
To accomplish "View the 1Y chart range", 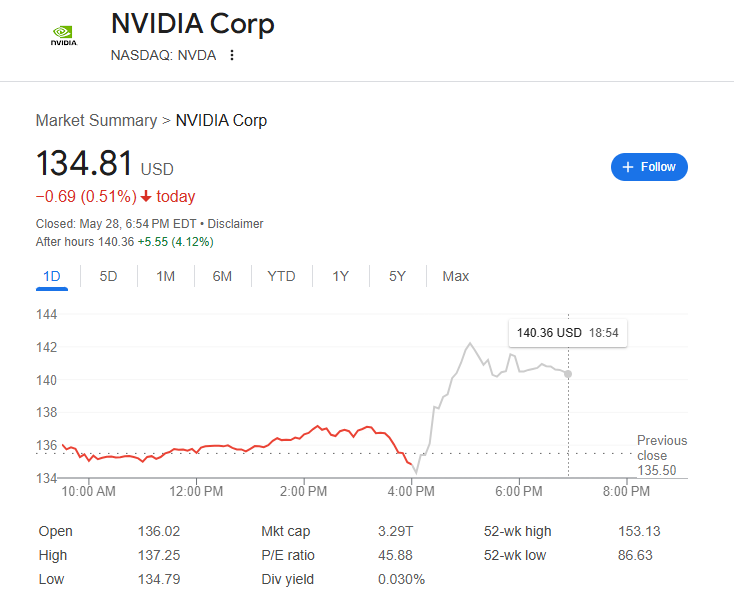I will click(341, 276).
